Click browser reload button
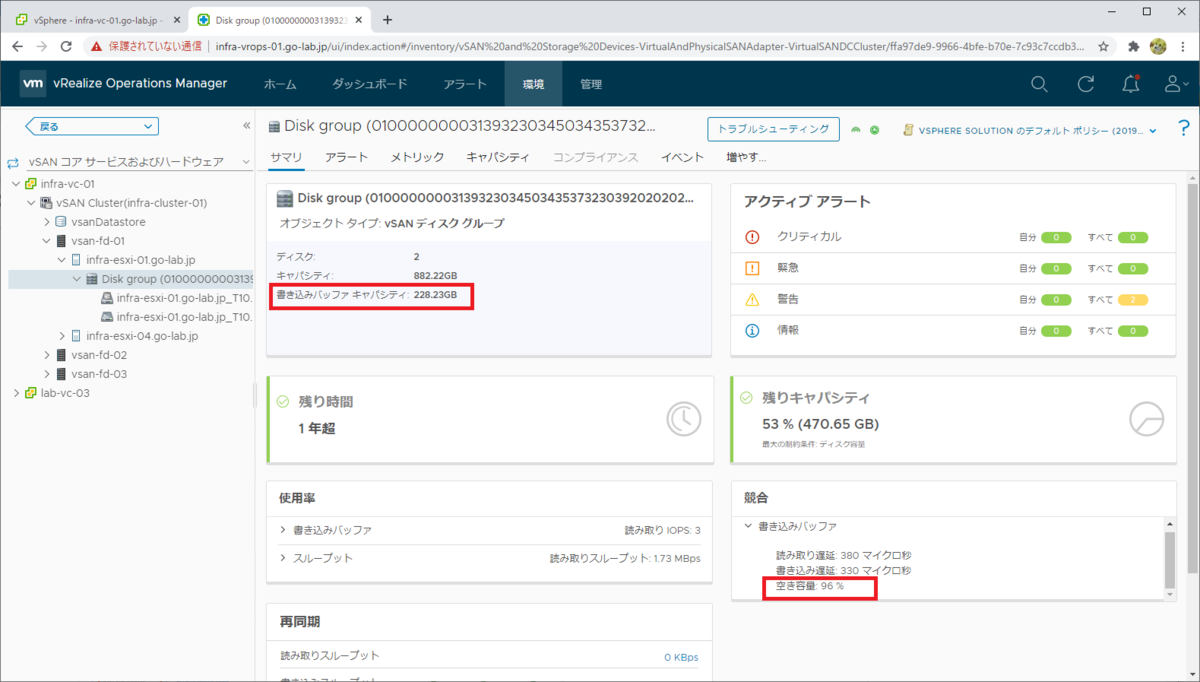Screen dimensions: 1200x682 tap(67, 46)
